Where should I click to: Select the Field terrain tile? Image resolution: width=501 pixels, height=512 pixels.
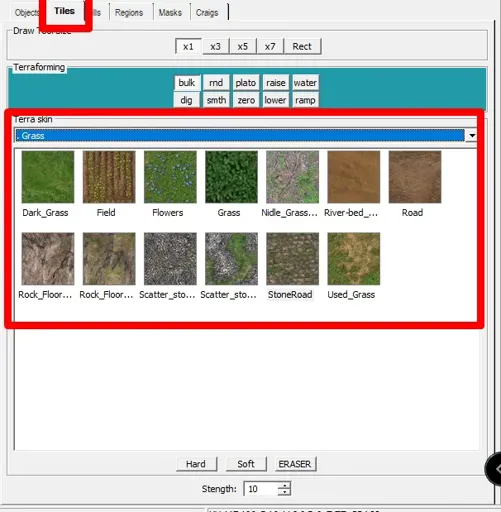point(109,177)
